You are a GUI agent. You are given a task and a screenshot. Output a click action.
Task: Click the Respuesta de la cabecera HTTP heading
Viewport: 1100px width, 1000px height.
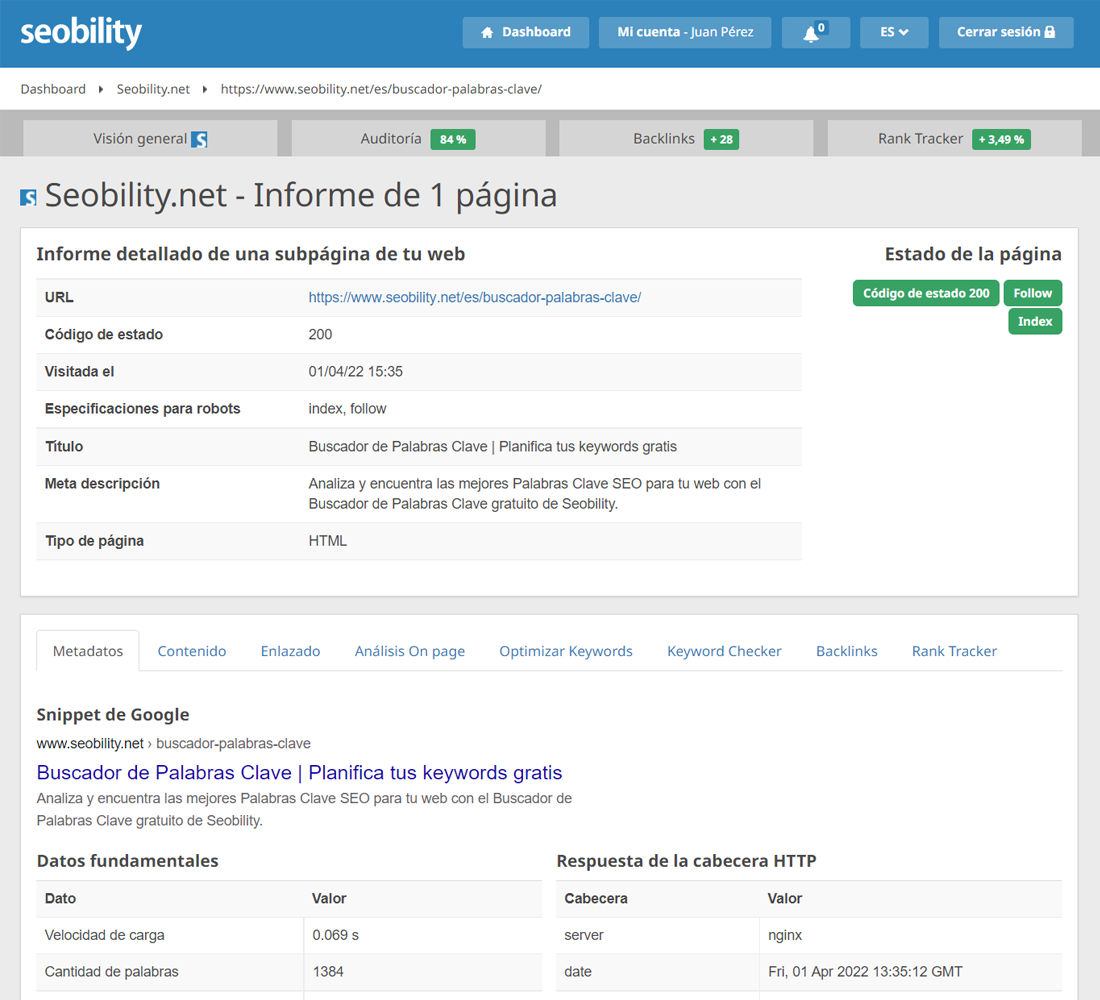pos(686,860)
